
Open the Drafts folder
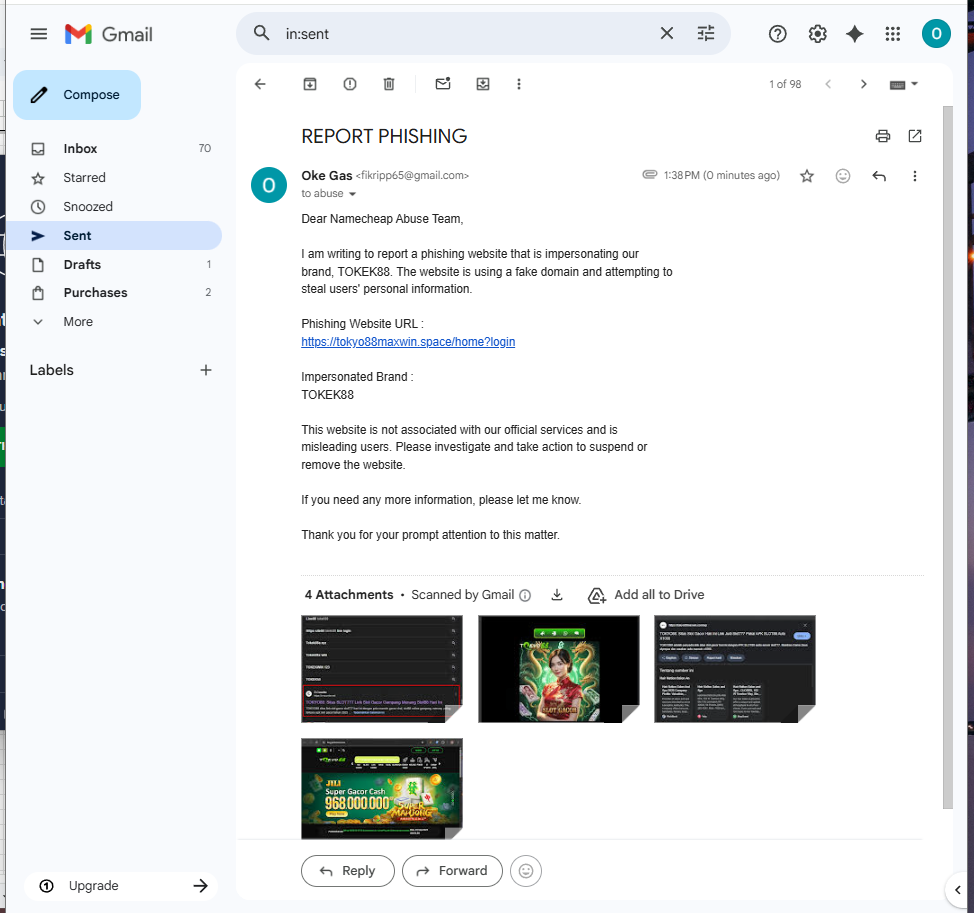(114, 265)
